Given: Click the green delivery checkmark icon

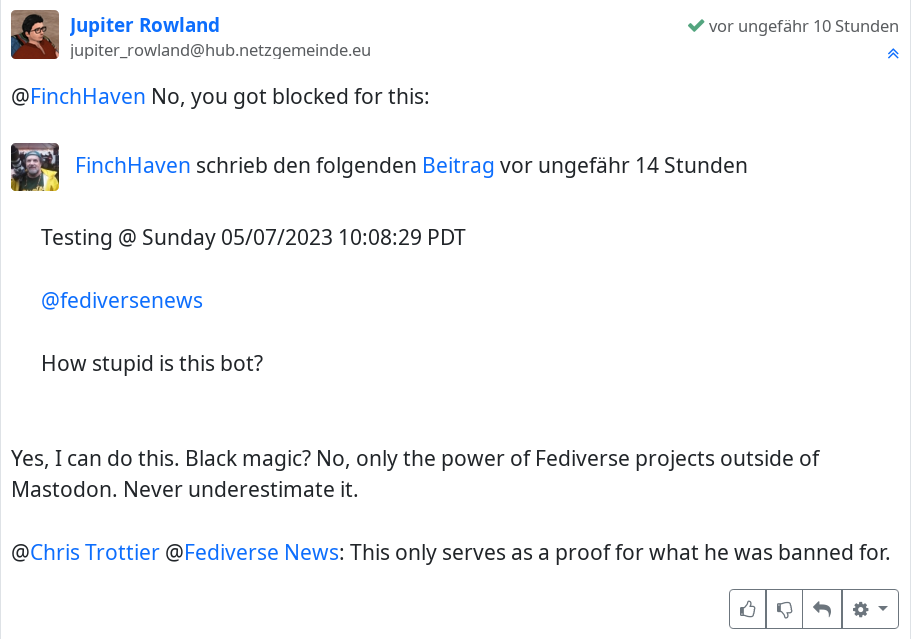Looking at the screenshot, I should tap(696, 26).
